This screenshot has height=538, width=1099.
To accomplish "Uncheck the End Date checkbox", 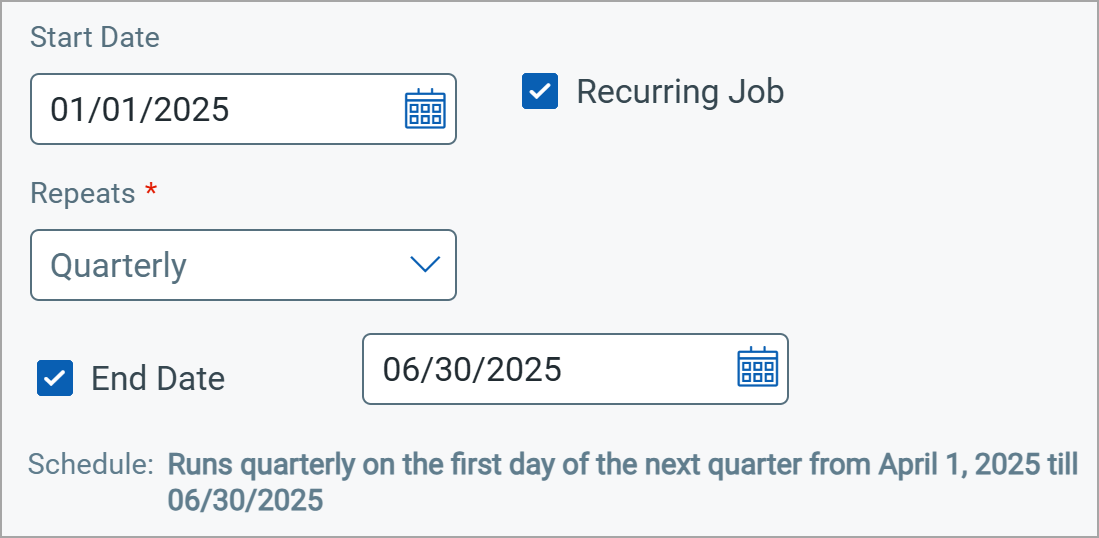I will tap(55, 378).
